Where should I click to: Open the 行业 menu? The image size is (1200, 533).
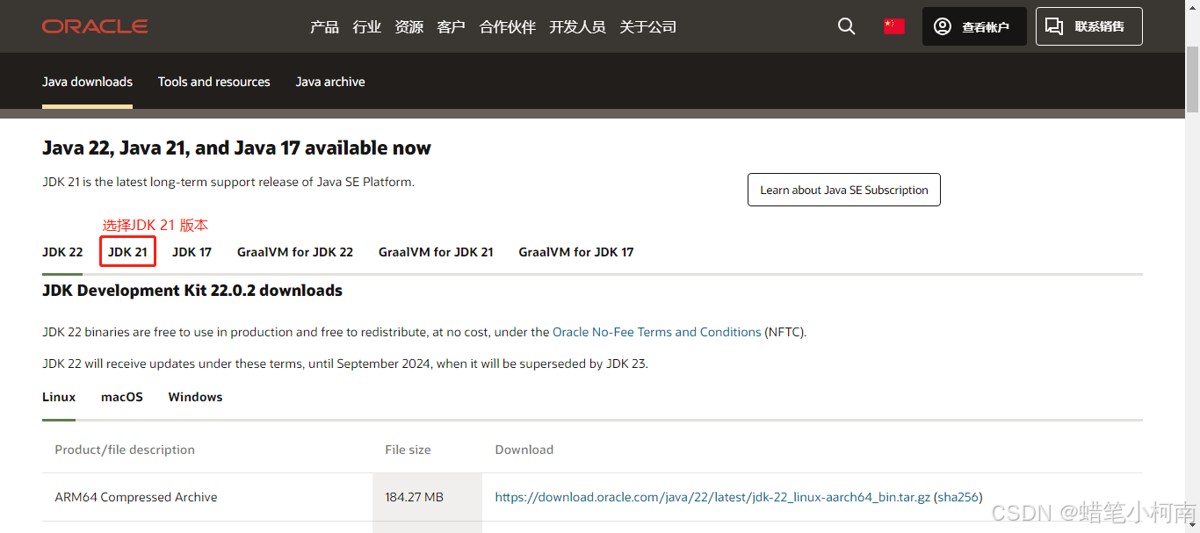coord(367,27)
